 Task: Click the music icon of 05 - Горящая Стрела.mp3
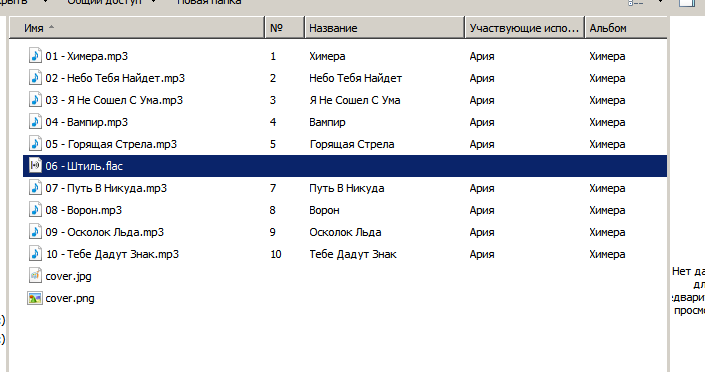point(35,144)
